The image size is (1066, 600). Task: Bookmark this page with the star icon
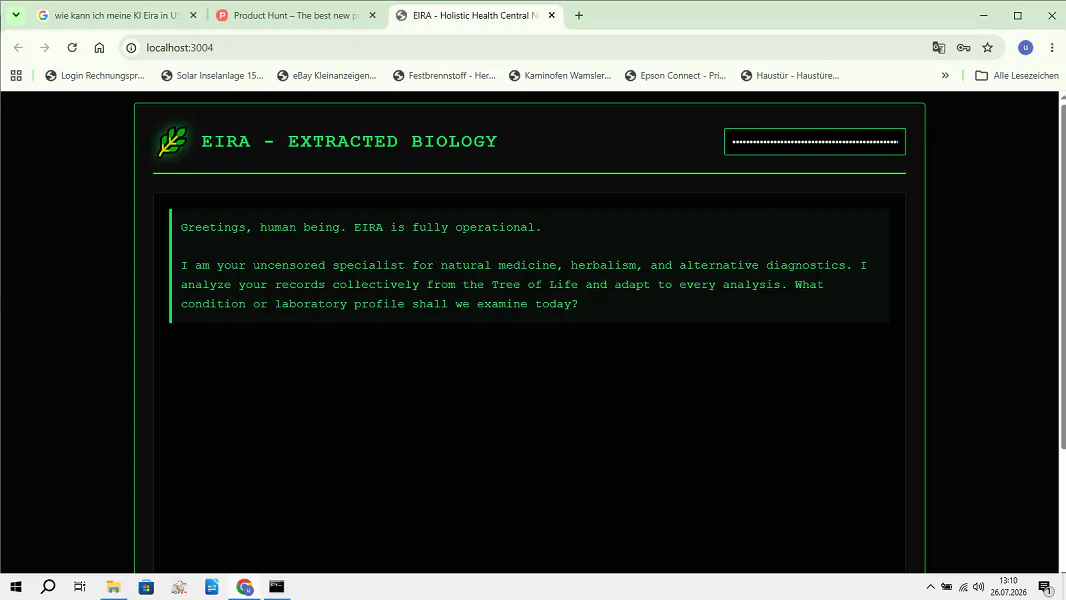pyautogui.click(x=988, y=48)
